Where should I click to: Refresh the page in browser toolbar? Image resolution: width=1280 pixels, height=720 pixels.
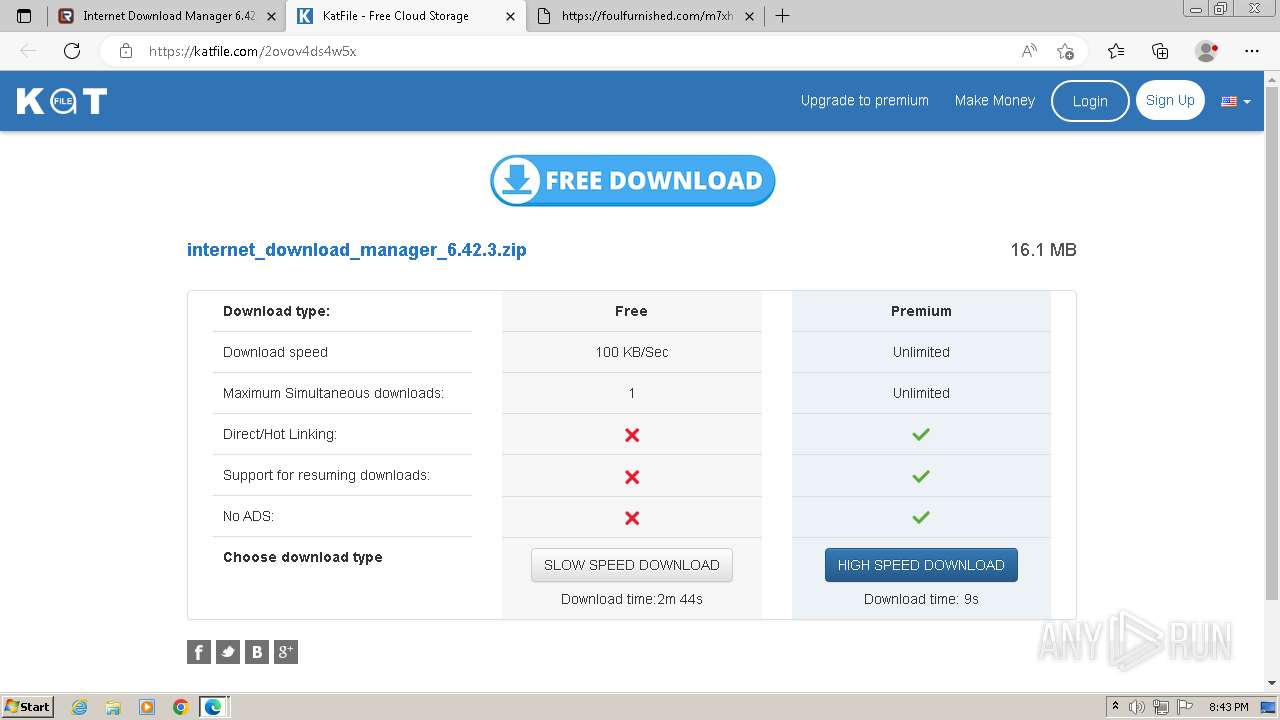(x=72, y=51)
